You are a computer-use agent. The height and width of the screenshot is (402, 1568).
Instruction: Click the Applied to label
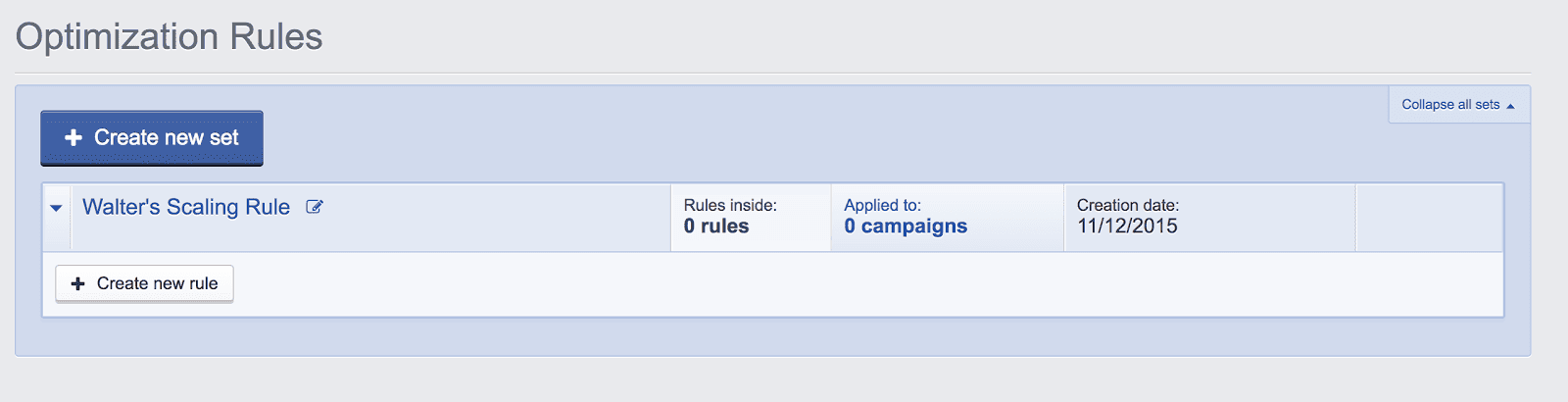point(883,205)
